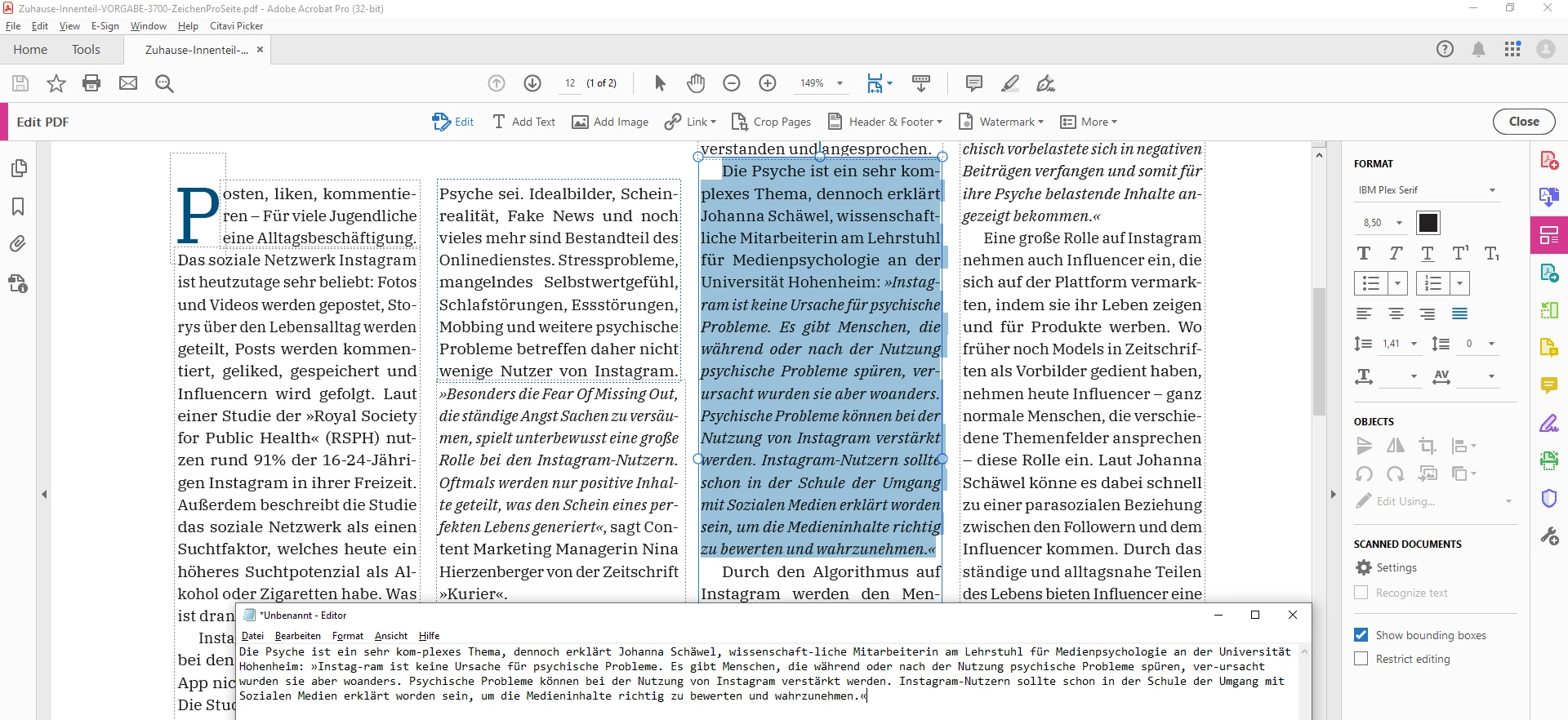Open the E-Sign menu
The height and width of the screenshot is (720, 1568).
pyautogui.click(x=105, y=26)
